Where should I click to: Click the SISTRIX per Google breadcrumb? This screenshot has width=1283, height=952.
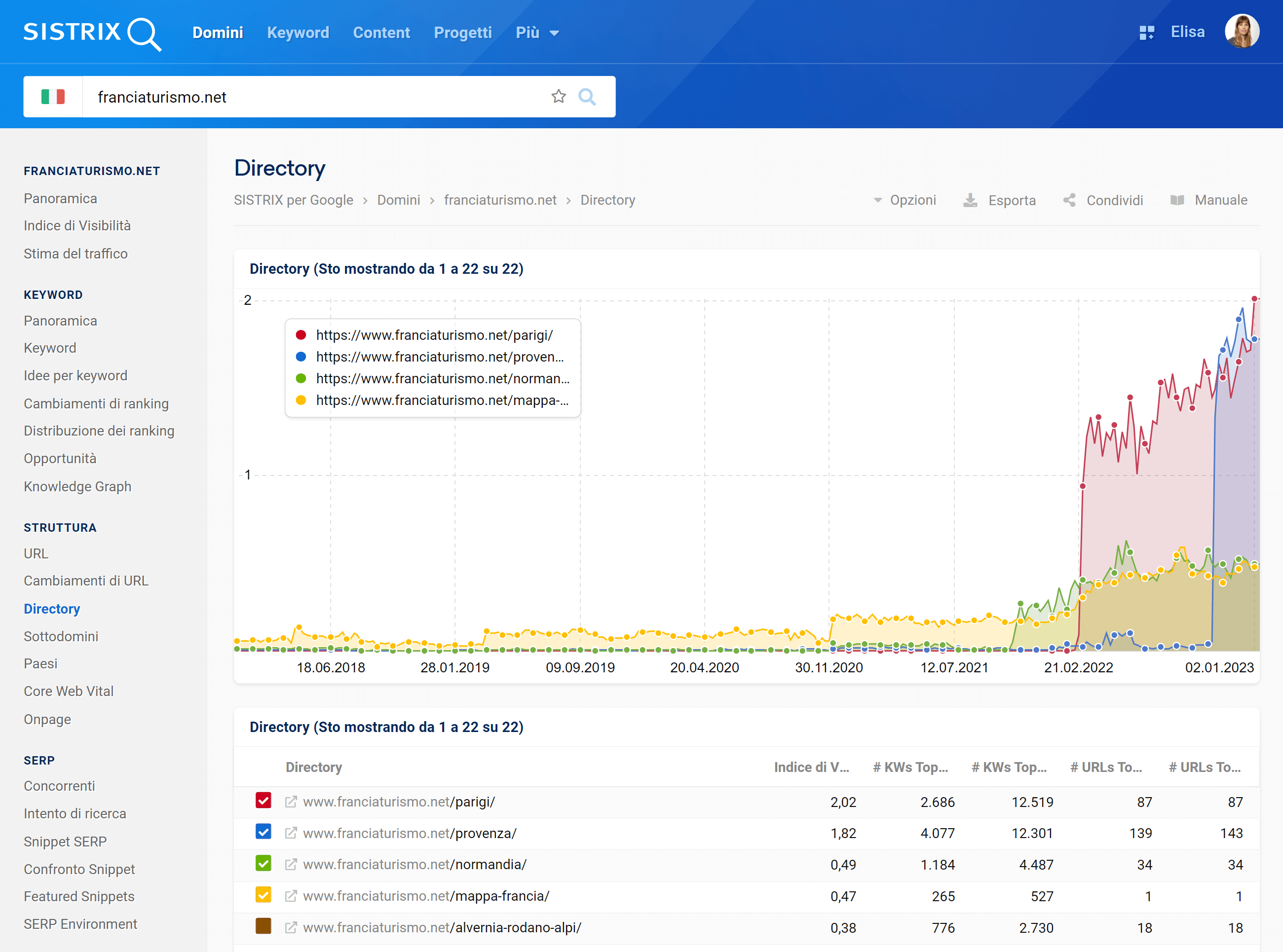click(294, 200)
